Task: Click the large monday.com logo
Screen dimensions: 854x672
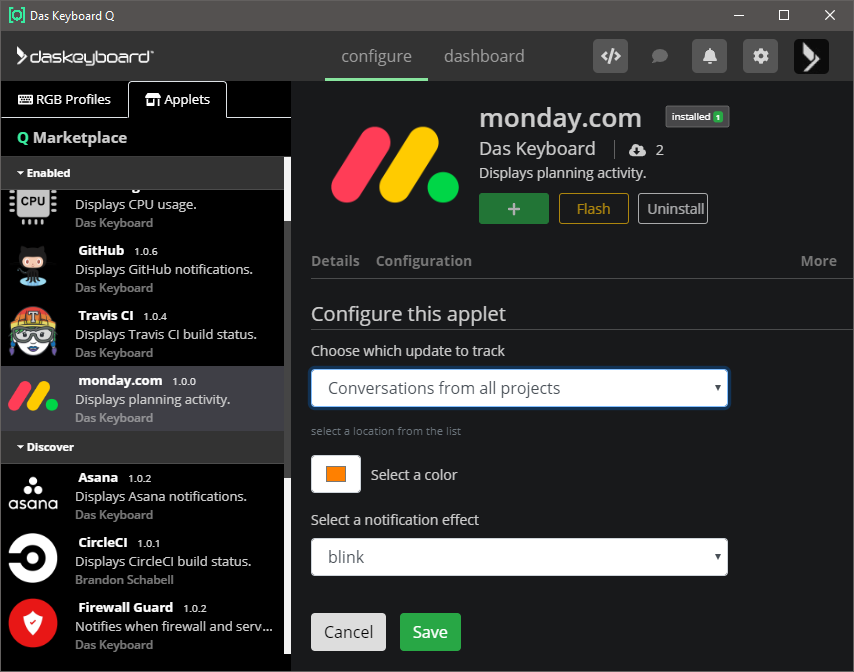Action: coord(394,165)
